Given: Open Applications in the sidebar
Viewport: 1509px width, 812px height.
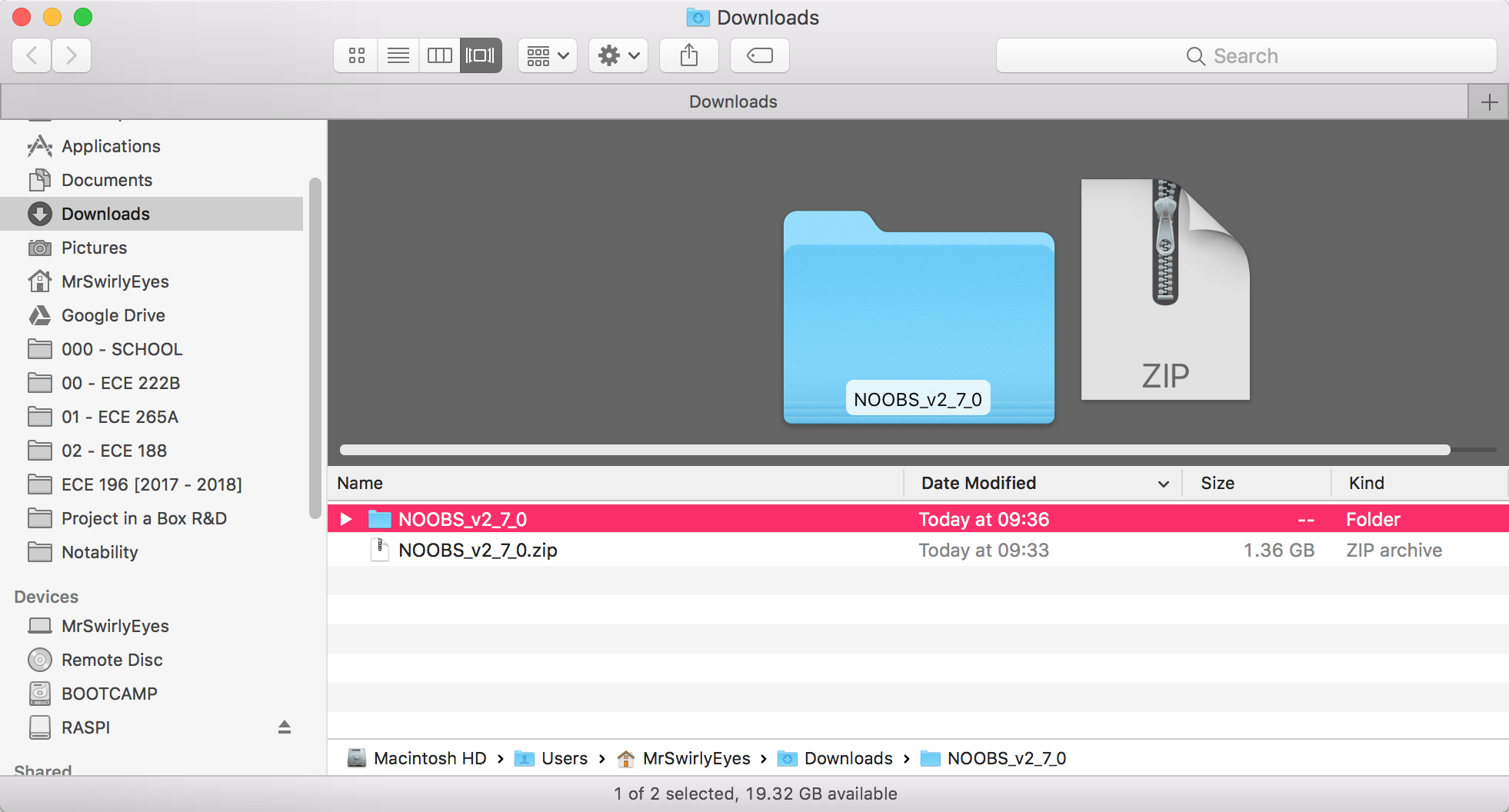Looking at the screenshot, I should [x=111, y=146].
